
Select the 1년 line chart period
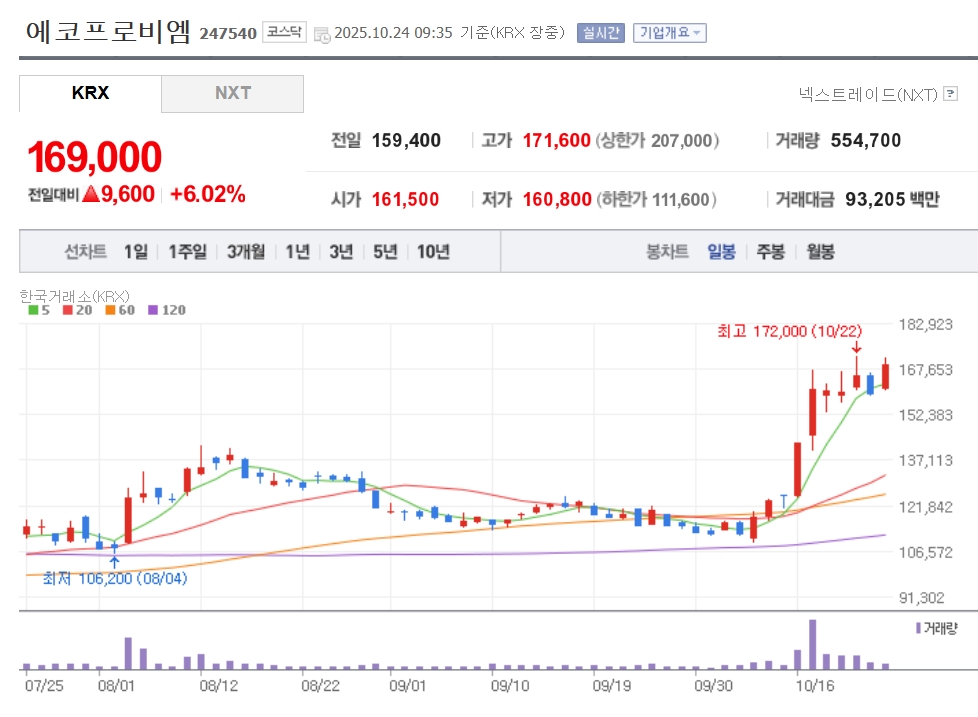(298, 252)
